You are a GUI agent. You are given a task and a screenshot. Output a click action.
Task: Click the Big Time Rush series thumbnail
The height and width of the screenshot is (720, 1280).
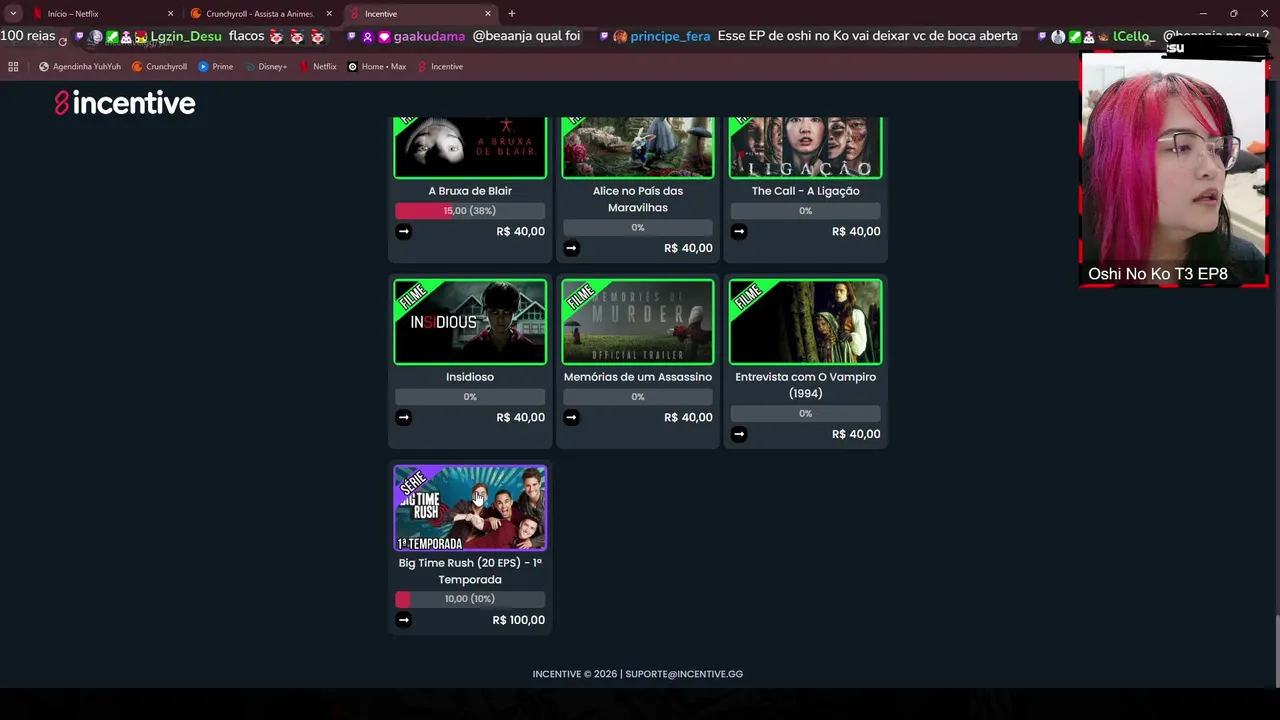pyautogui.click(x=470, y=508)
